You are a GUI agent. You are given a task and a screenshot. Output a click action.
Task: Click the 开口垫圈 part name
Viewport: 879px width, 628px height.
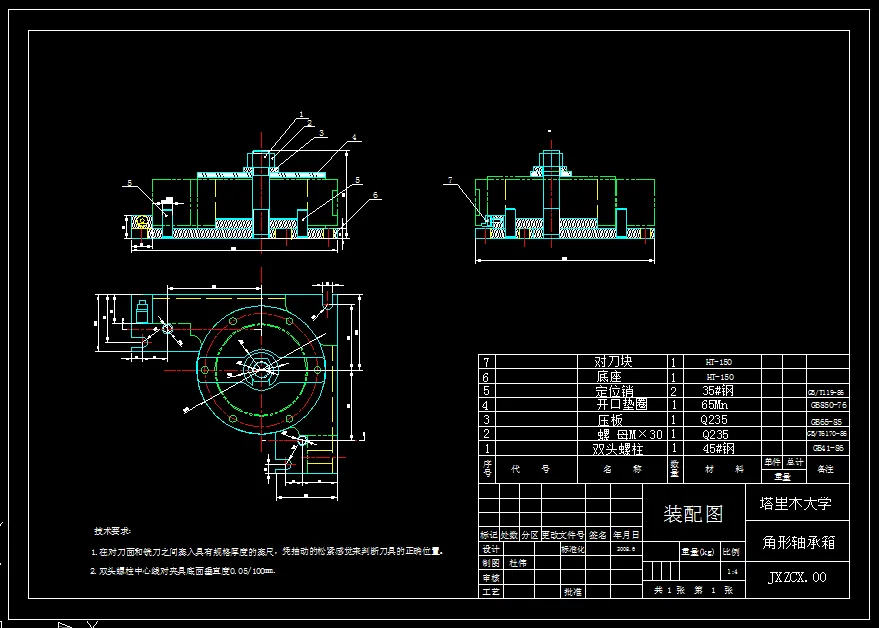[622, 404]
